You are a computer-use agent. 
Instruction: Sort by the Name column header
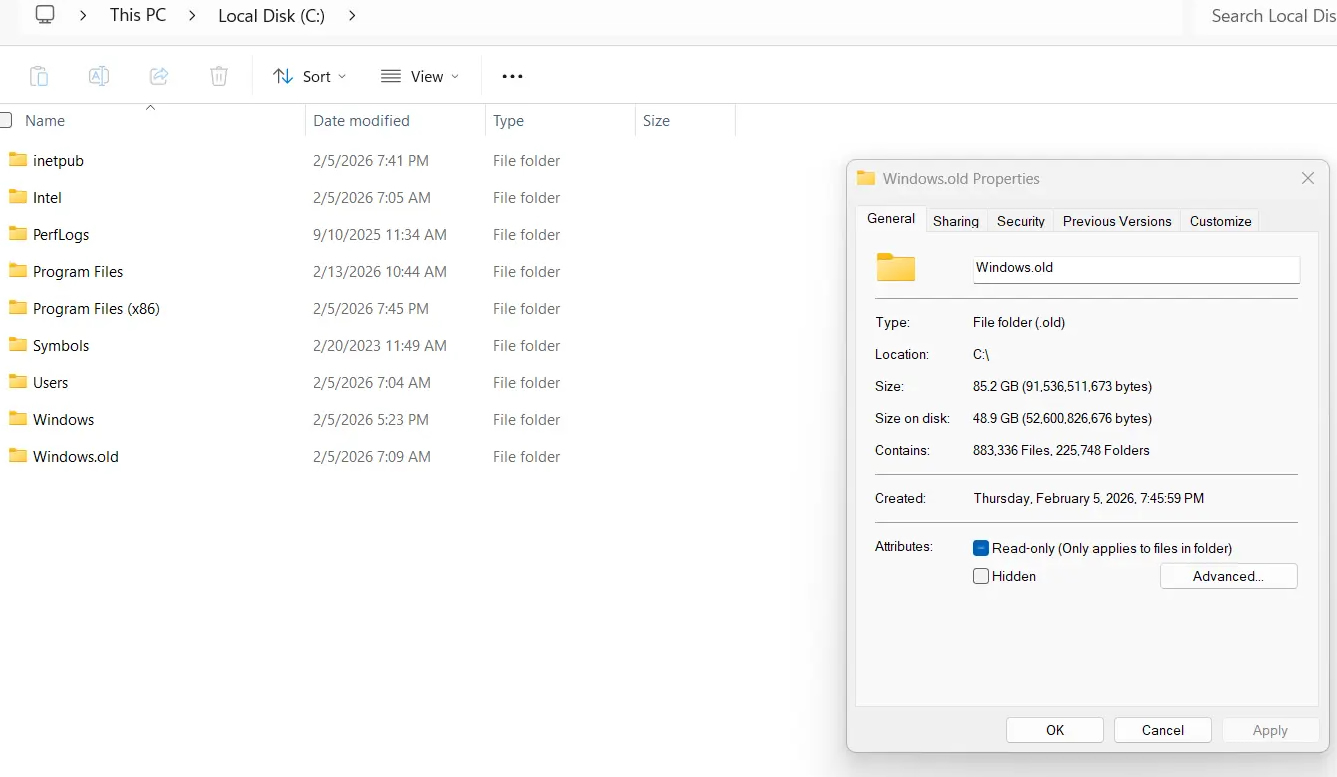45,120
